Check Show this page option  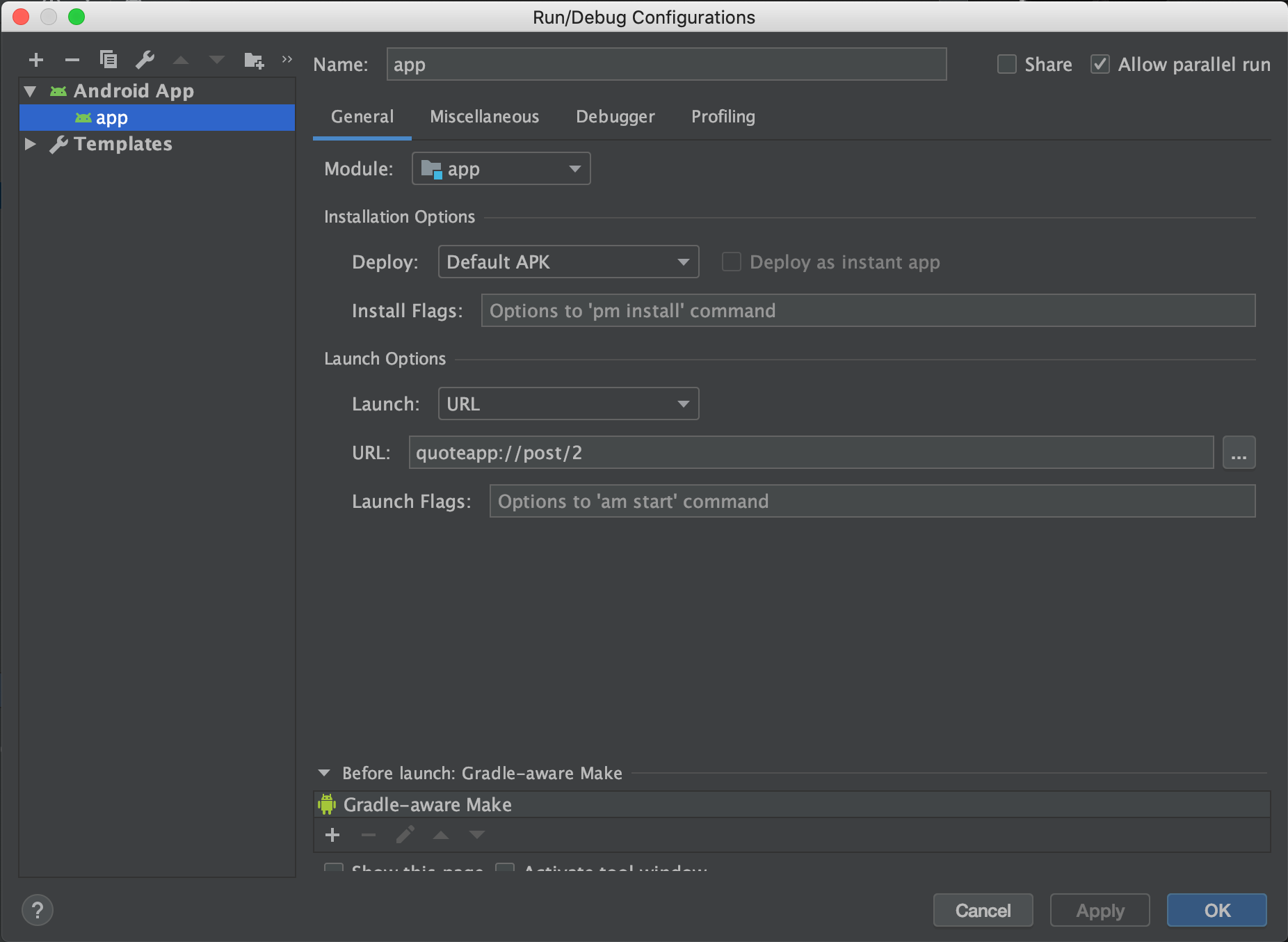click(333, 868)
